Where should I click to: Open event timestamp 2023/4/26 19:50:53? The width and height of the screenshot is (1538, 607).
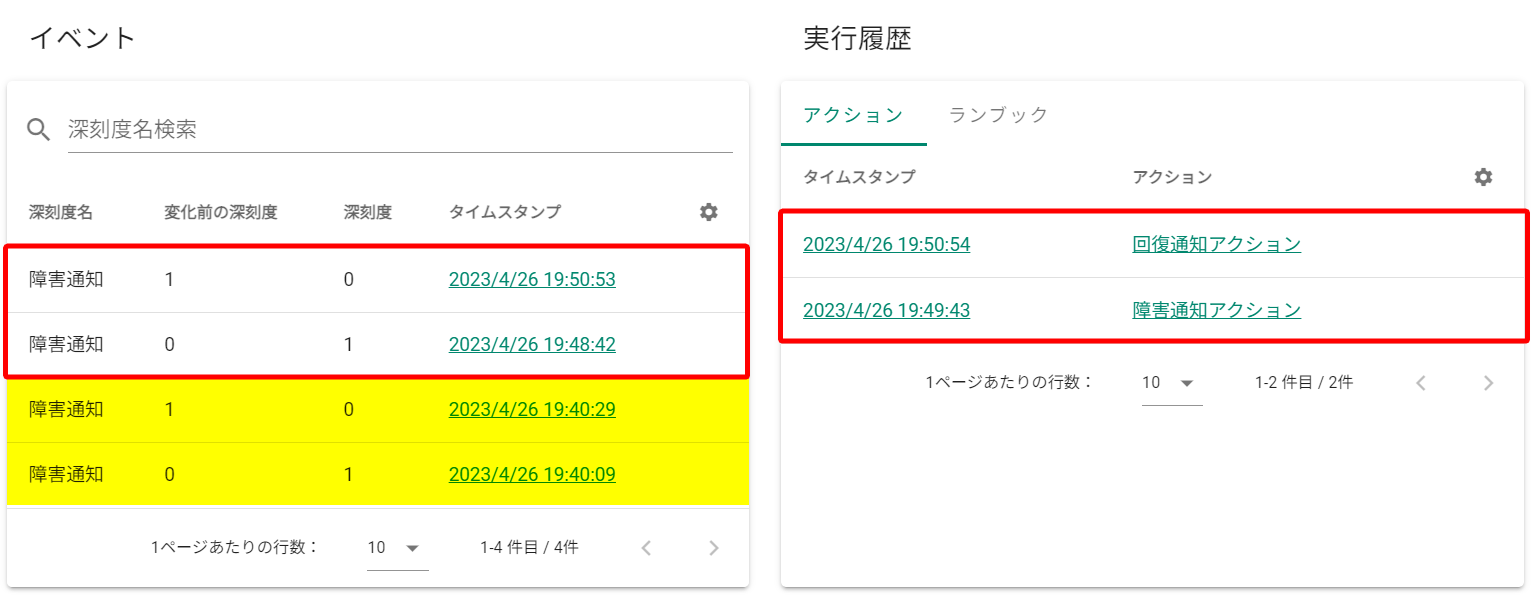click(x=532, y=280)
